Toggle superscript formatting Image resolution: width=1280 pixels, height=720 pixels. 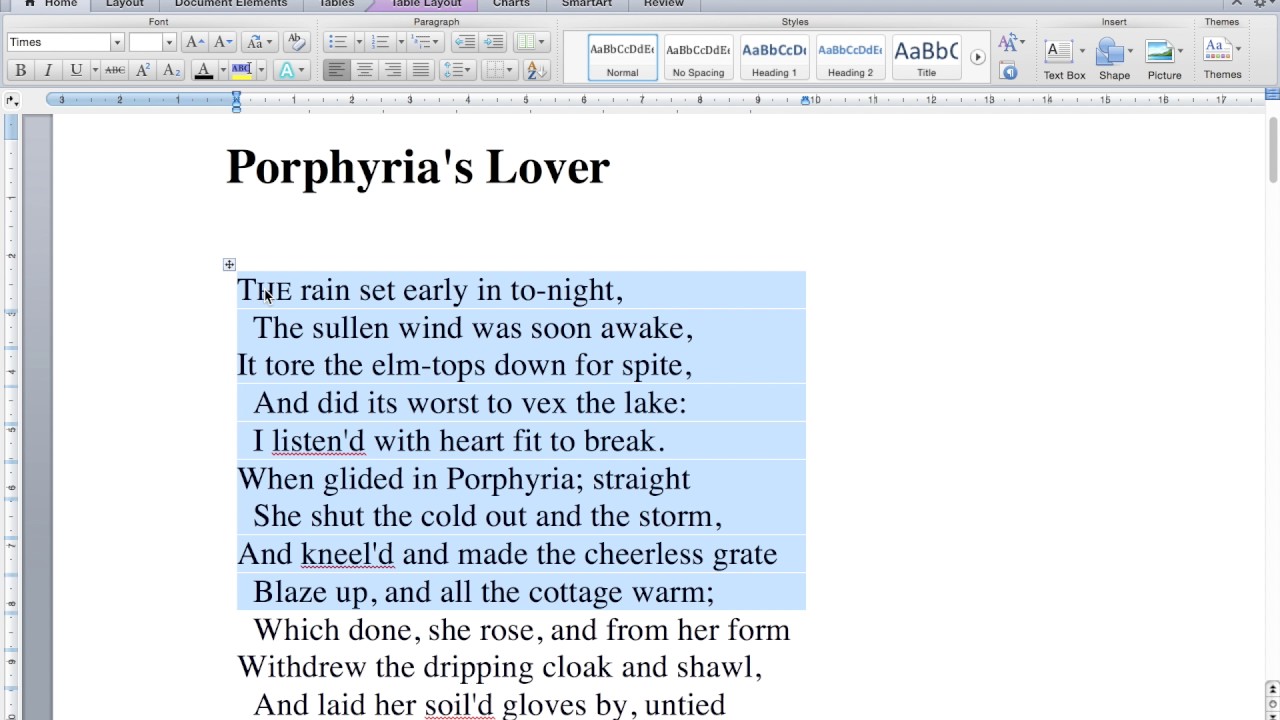pyautogui.click(x=143, y=70)
